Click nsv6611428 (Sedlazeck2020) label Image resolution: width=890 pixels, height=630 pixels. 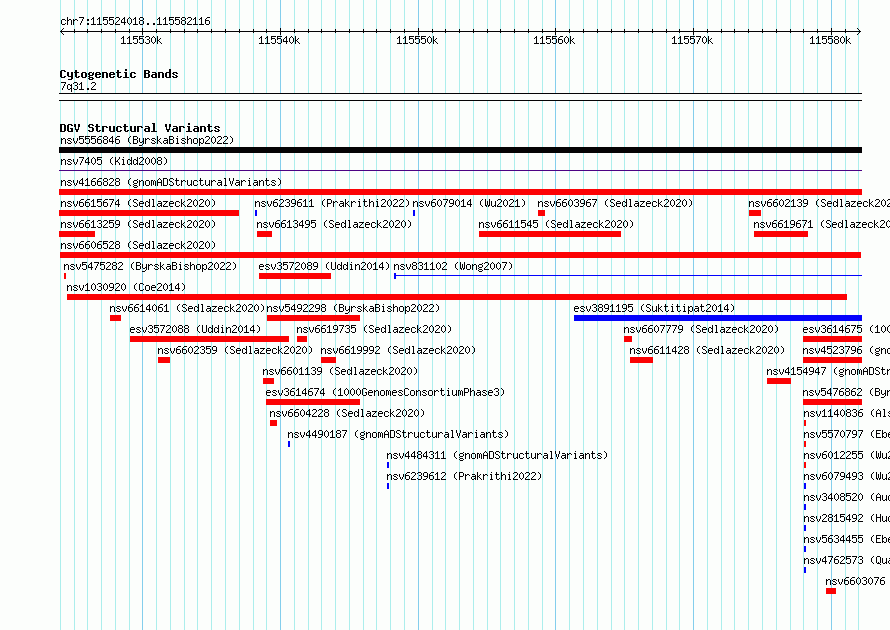(707, 350)
